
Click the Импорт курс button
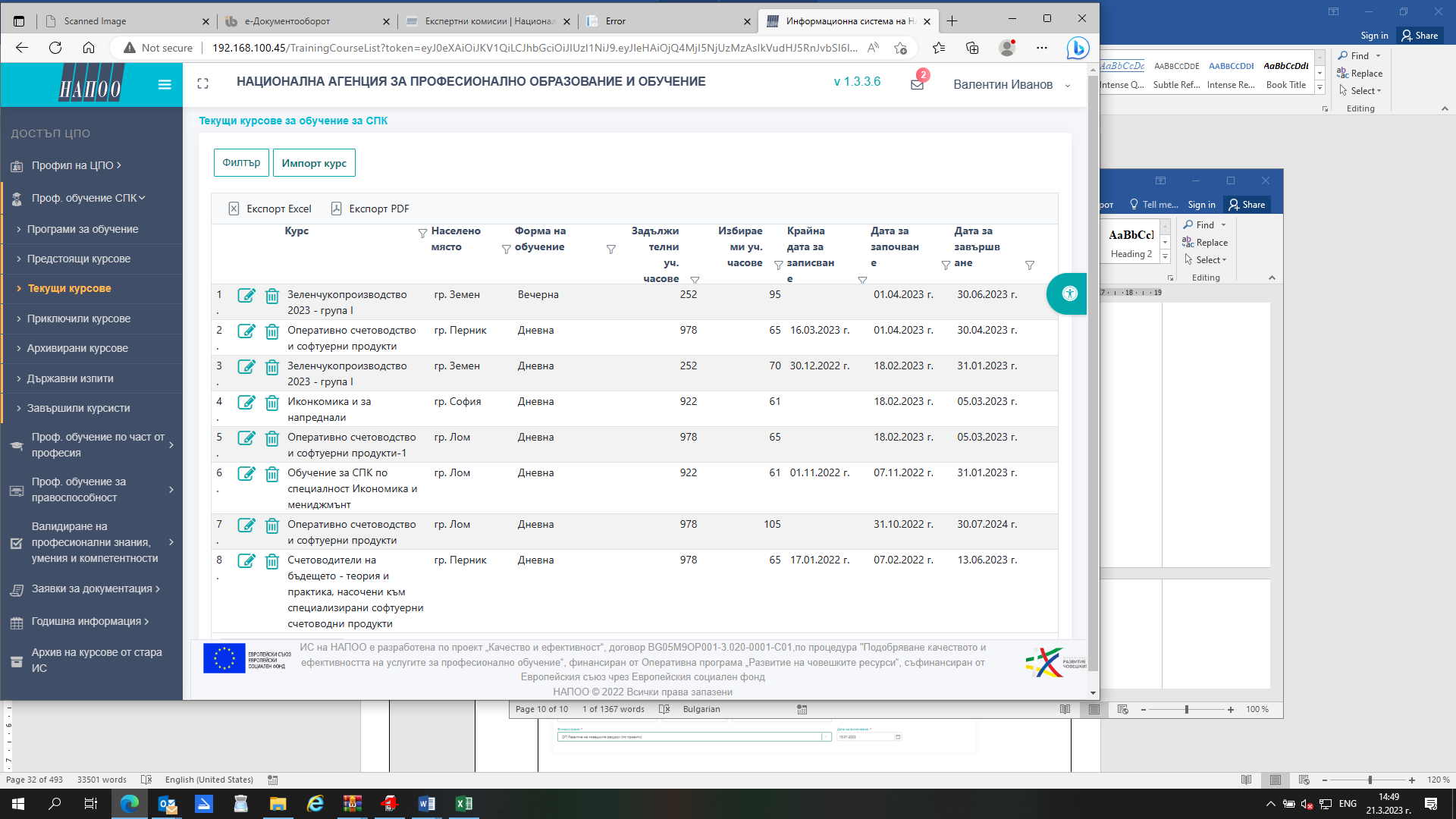click(314, 163)
